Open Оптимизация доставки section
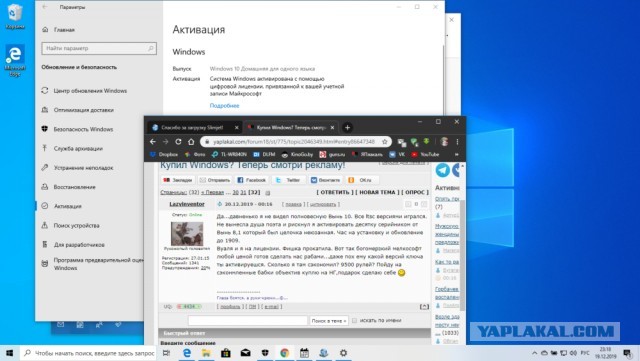This screenshot has width=640, height=361. pos(78,110)
